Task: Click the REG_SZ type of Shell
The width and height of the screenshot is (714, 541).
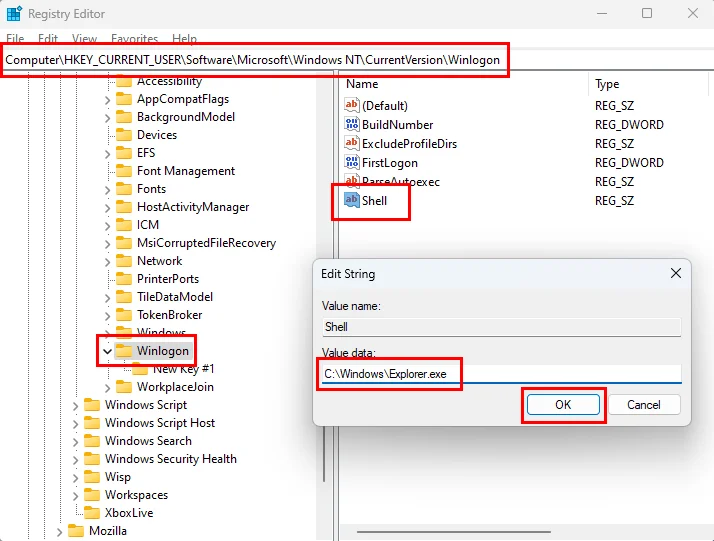Action: click(x=614, y=200)
